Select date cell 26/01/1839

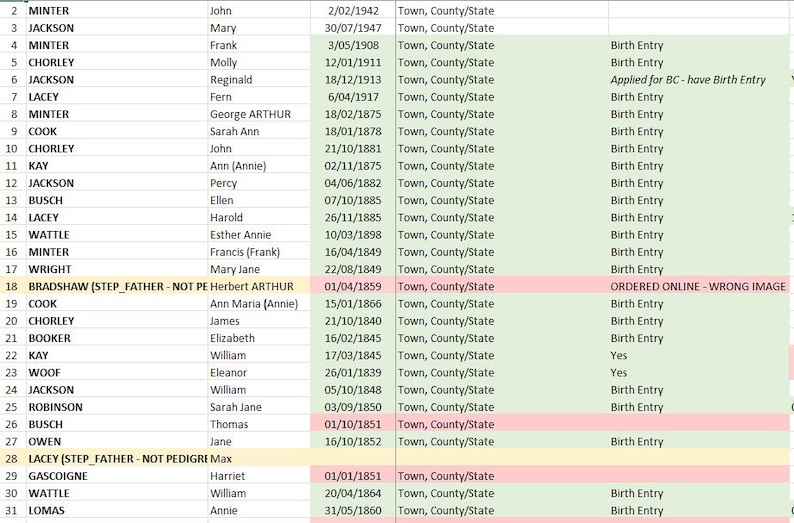[353, 373]
